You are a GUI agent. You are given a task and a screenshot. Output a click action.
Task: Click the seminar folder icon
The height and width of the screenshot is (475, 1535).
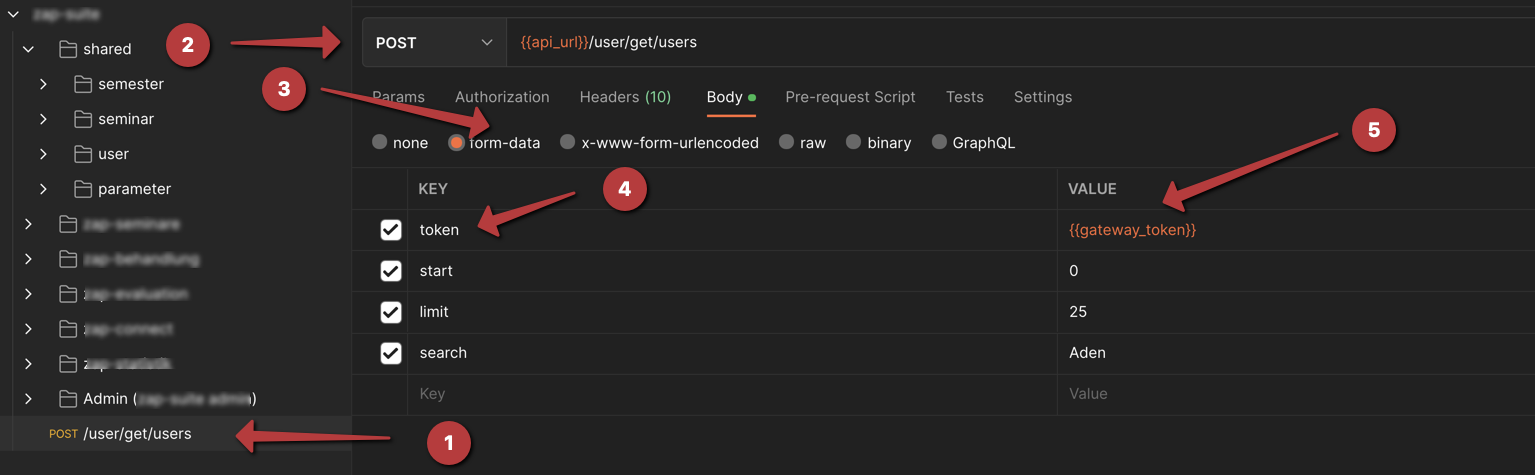click(x=82, y=119)
